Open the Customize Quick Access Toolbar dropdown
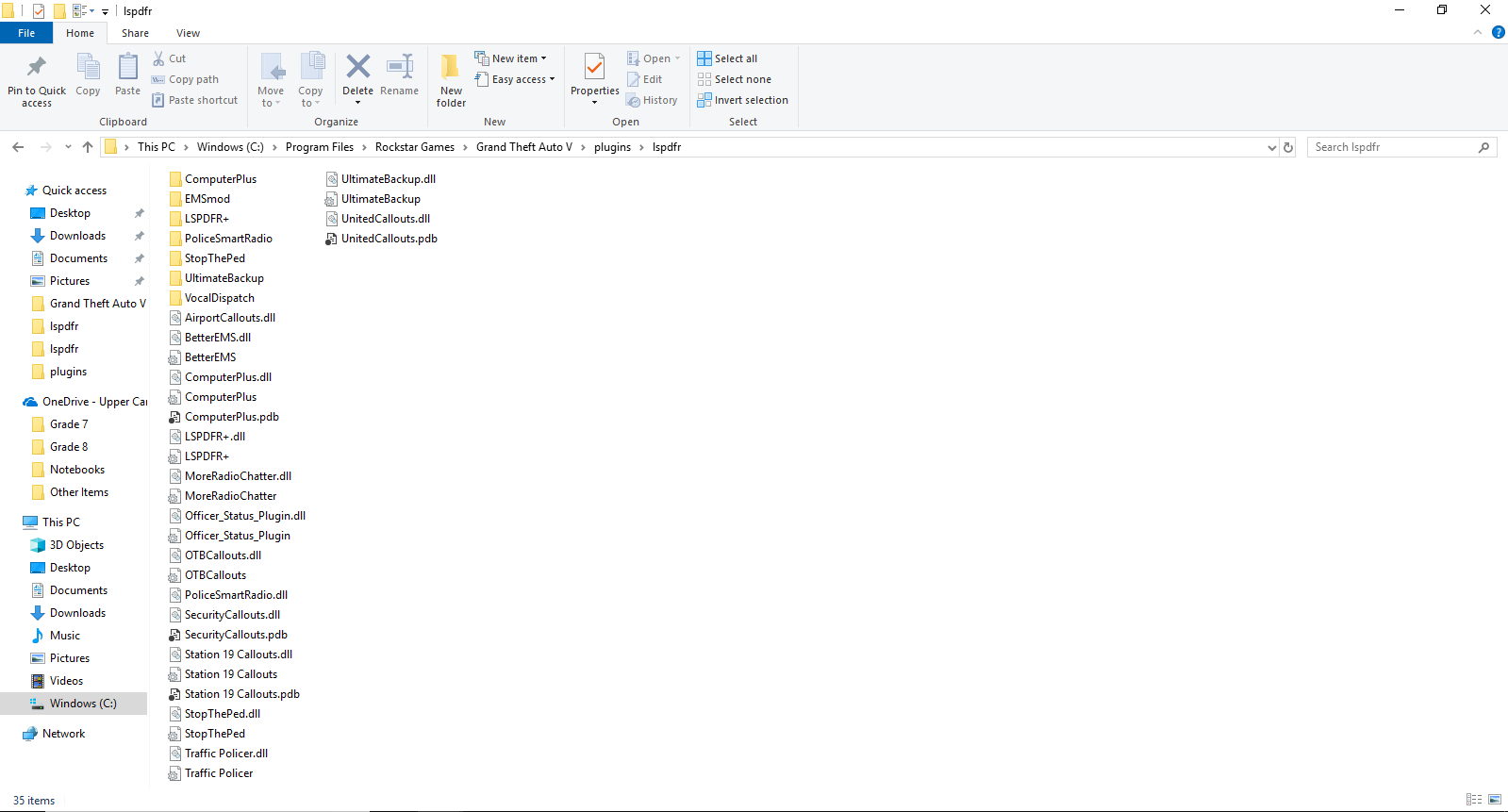 105,11
